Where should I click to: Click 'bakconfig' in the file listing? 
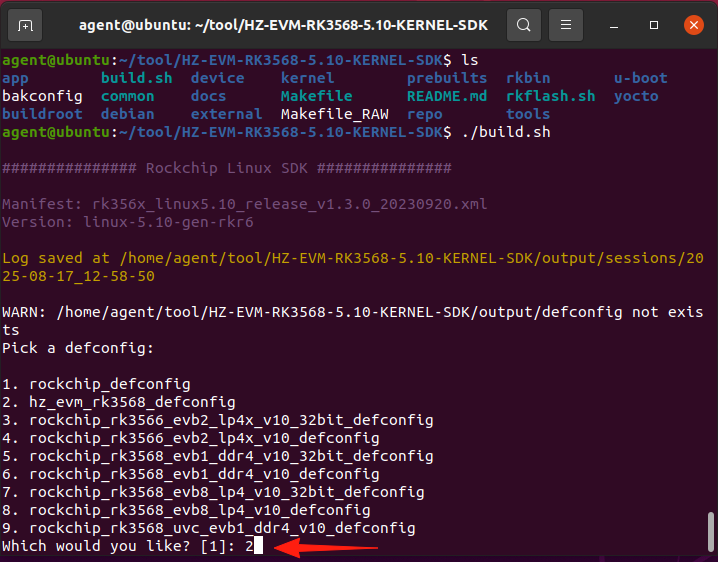click(x=42, y=97)
